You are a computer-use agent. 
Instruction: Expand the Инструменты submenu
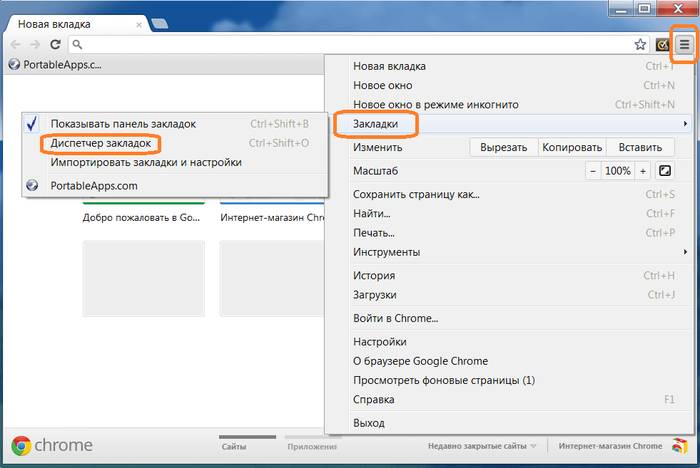coord(386,252)
